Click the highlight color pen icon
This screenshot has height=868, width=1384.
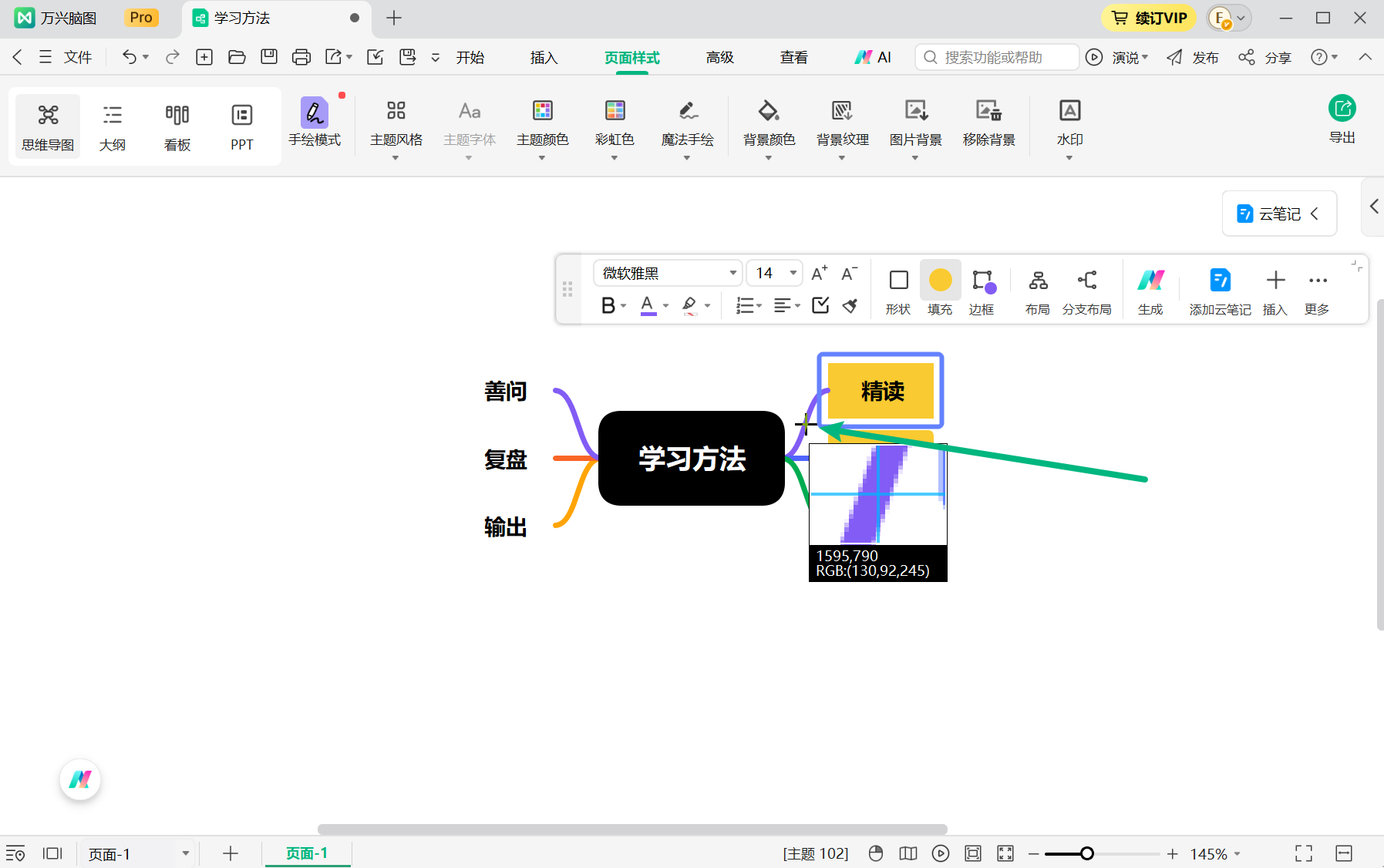(689, 305)
